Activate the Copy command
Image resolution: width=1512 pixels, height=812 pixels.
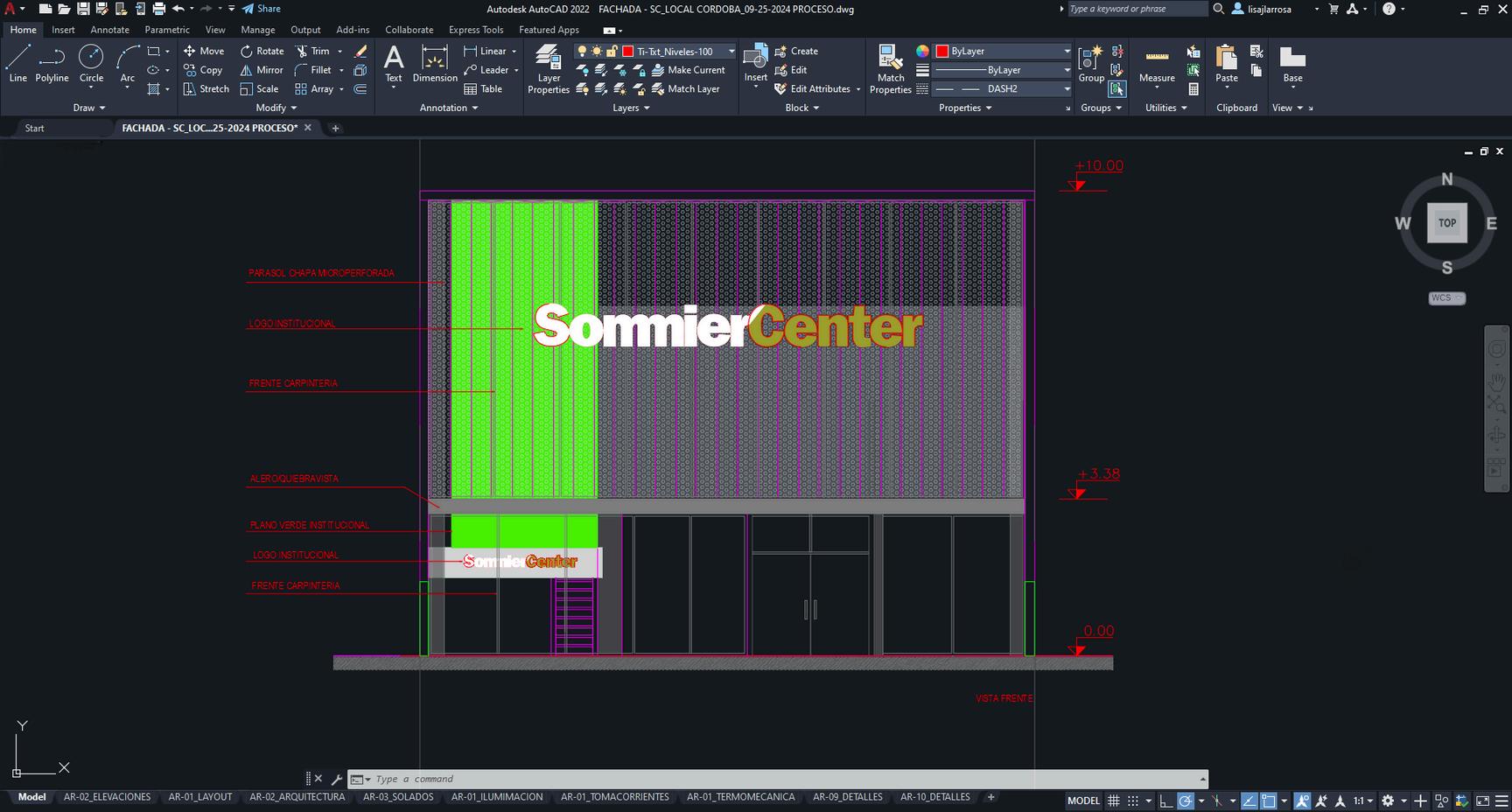tap(203, 70)
